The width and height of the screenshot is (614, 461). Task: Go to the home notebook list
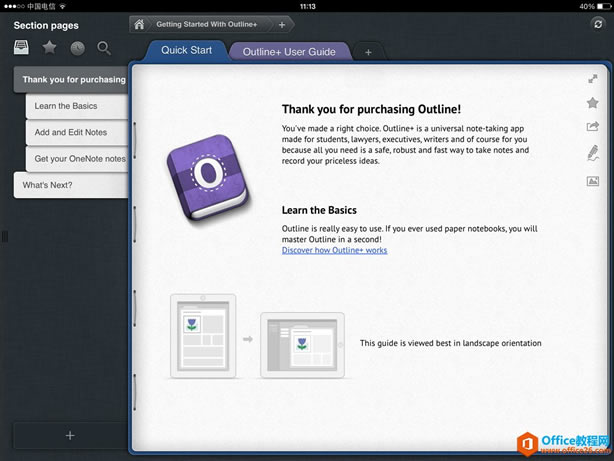[139, 24]
